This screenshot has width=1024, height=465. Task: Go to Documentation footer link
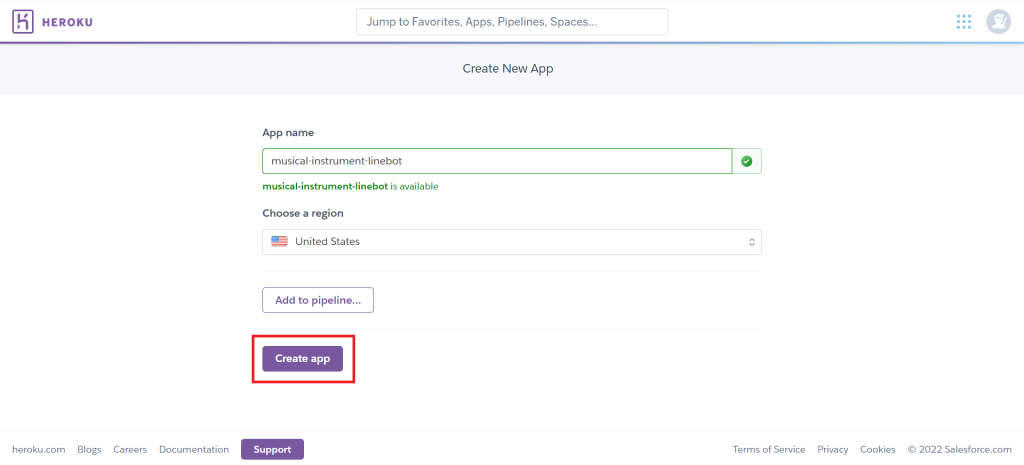(194, 450)
